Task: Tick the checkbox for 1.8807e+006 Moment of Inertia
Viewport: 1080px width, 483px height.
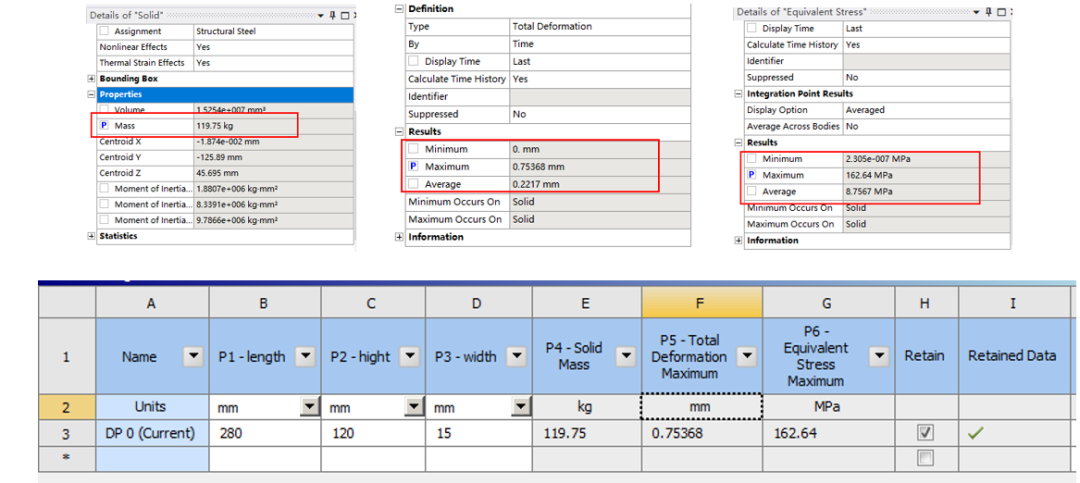Action: 104,188
